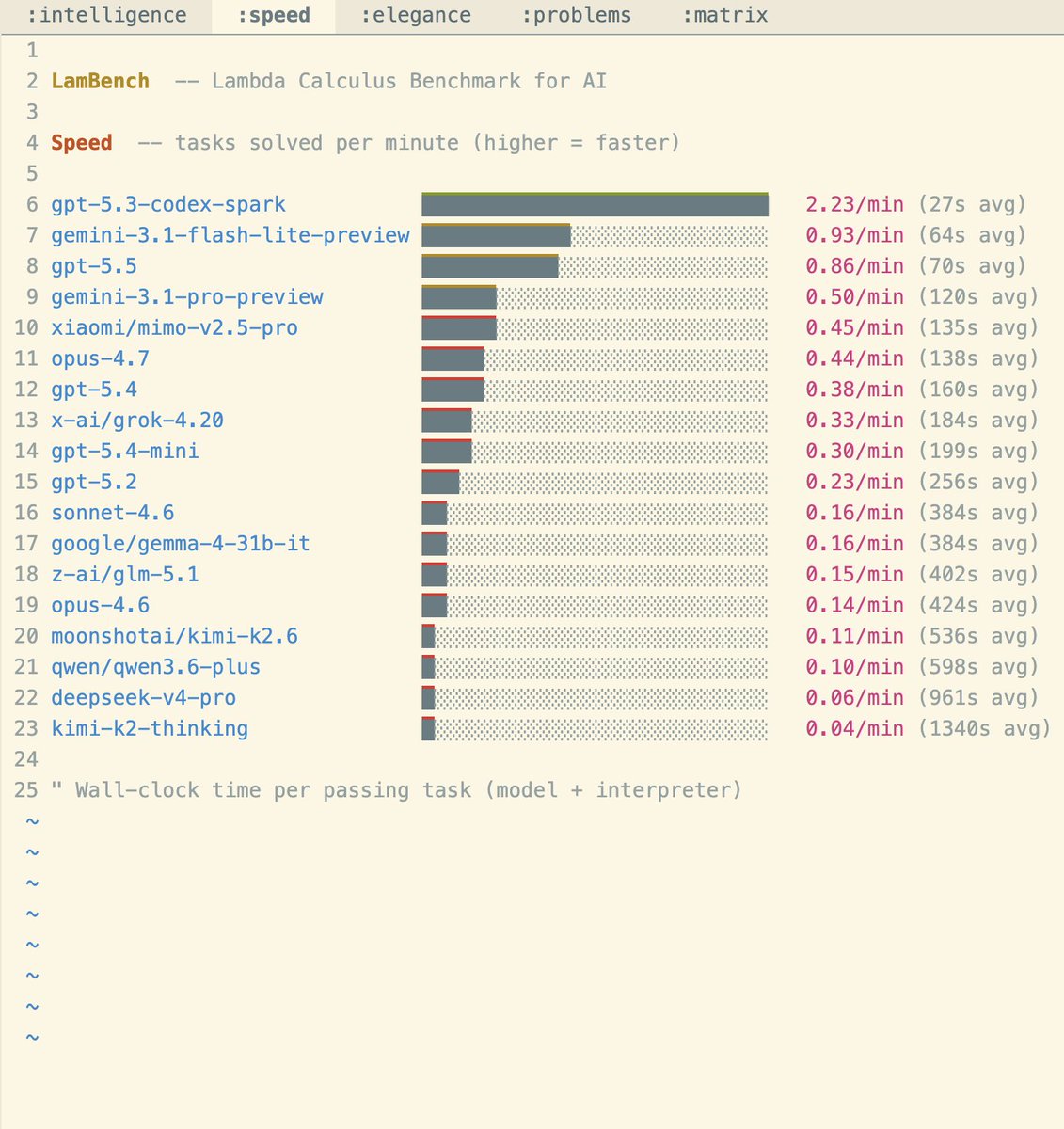Screen dimensions: 1064x1129
Task: Click google/gemma-4-31b-it model name
Action: click(x=181, y=544)
